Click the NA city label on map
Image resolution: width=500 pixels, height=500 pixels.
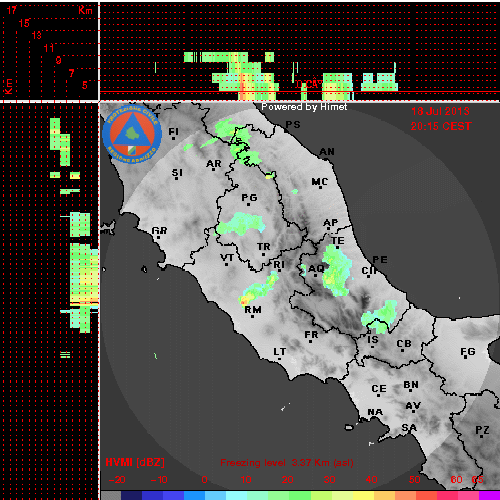[375, 412]
